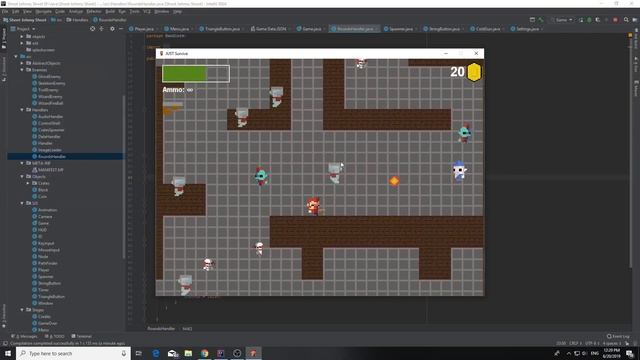The image size is (640, 360).
Task: Stop the running game with red stop icon
Action: 616,20
